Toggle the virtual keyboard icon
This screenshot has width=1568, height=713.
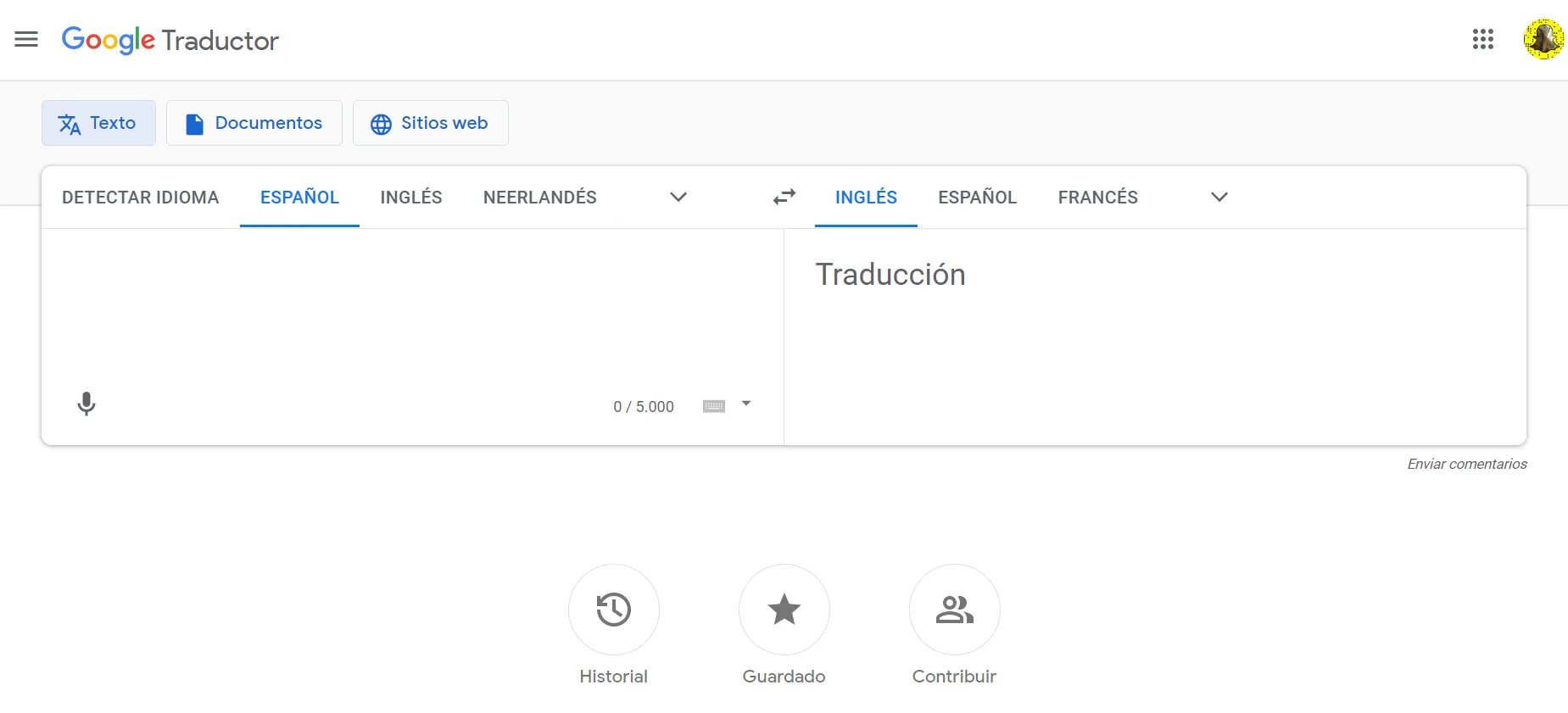(x=714, y=406)
